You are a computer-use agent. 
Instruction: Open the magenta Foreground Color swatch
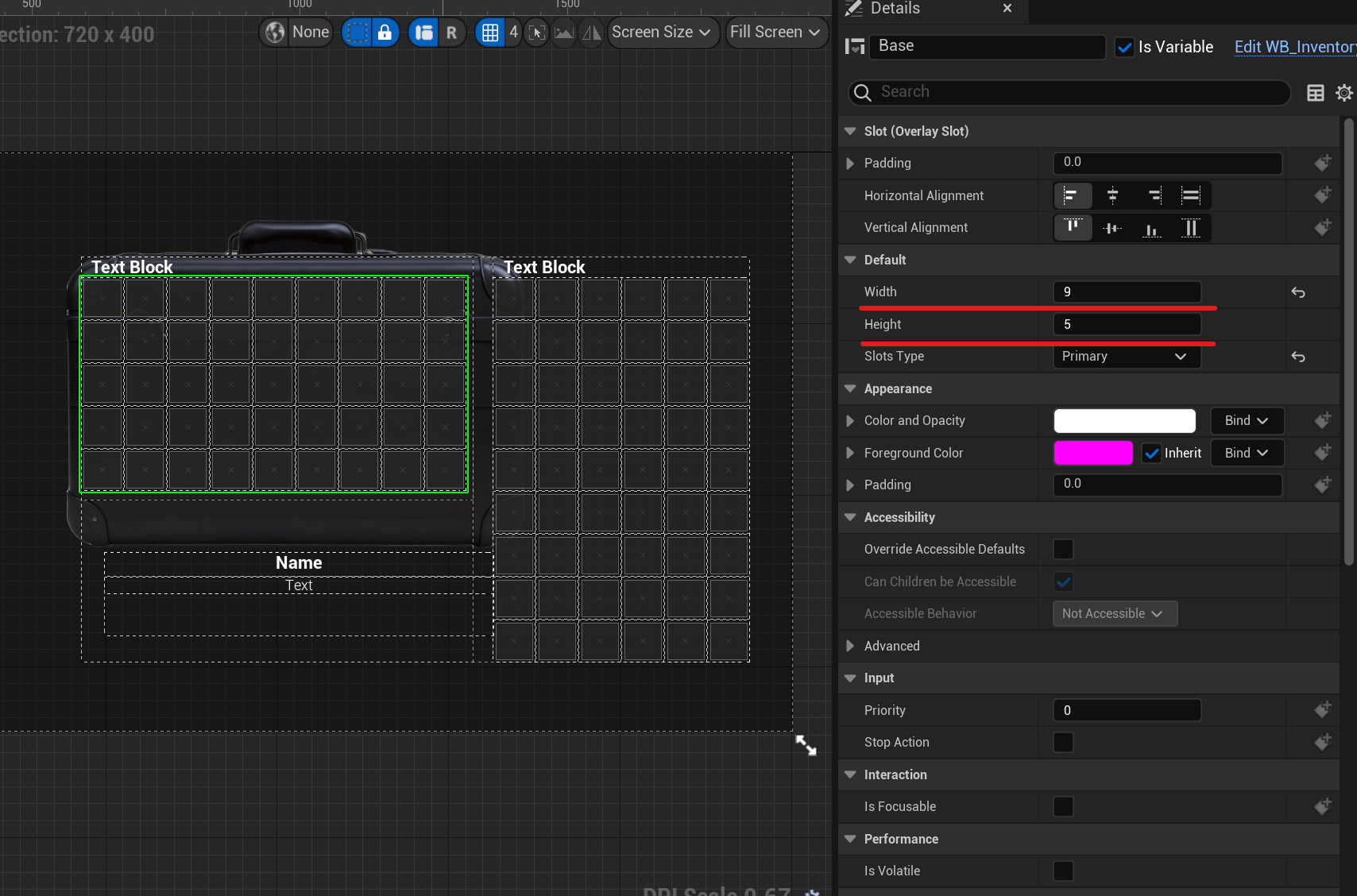1093,453
